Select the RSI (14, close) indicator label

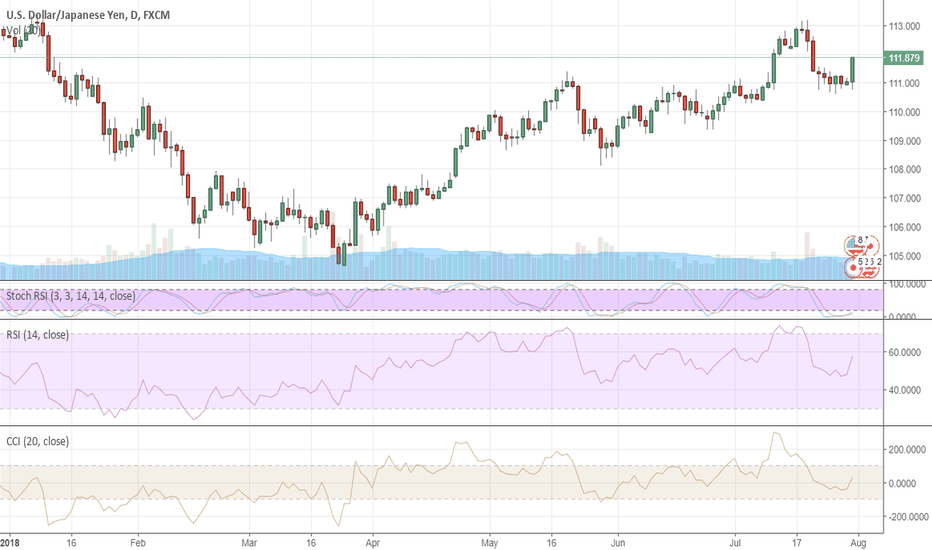(x=37, y=335)
